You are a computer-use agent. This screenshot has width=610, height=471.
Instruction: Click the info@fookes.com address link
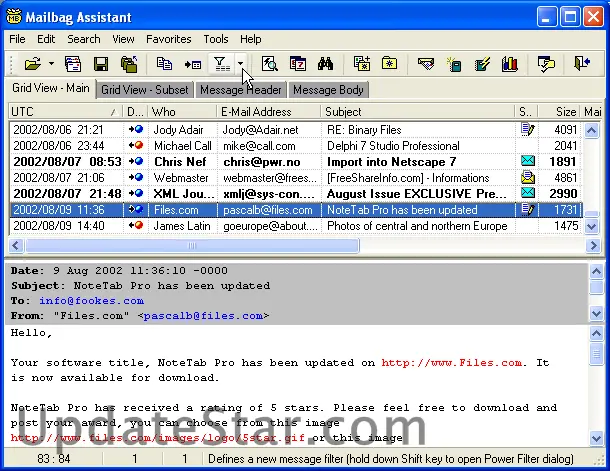(91, 301)
